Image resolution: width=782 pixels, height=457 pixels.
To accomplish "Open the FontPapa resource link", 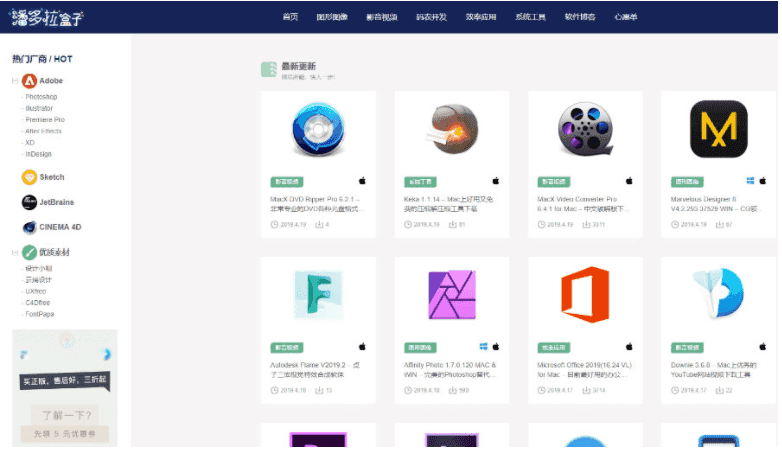I will [39, 314].
